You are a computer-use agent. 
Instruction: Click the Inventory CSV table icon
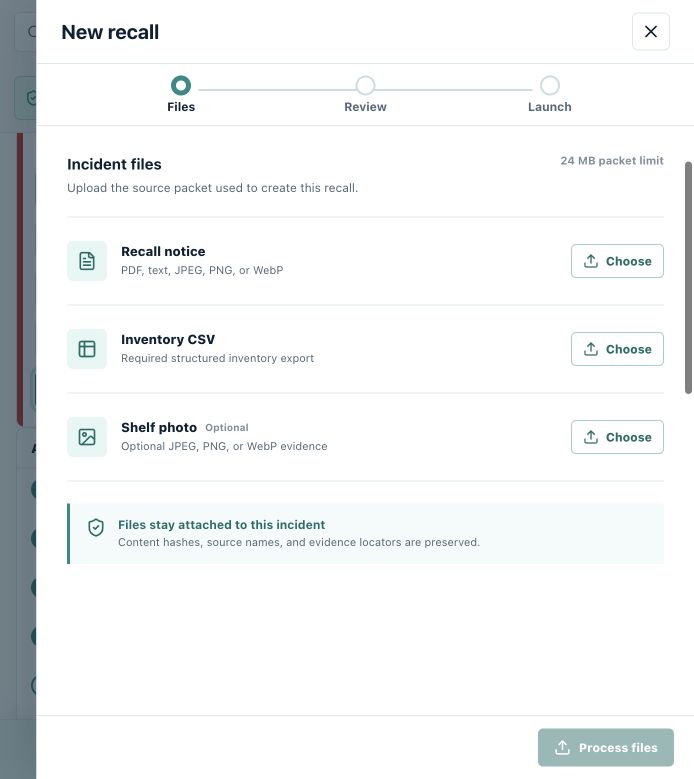pyautogui.click(x=87, y=349)
